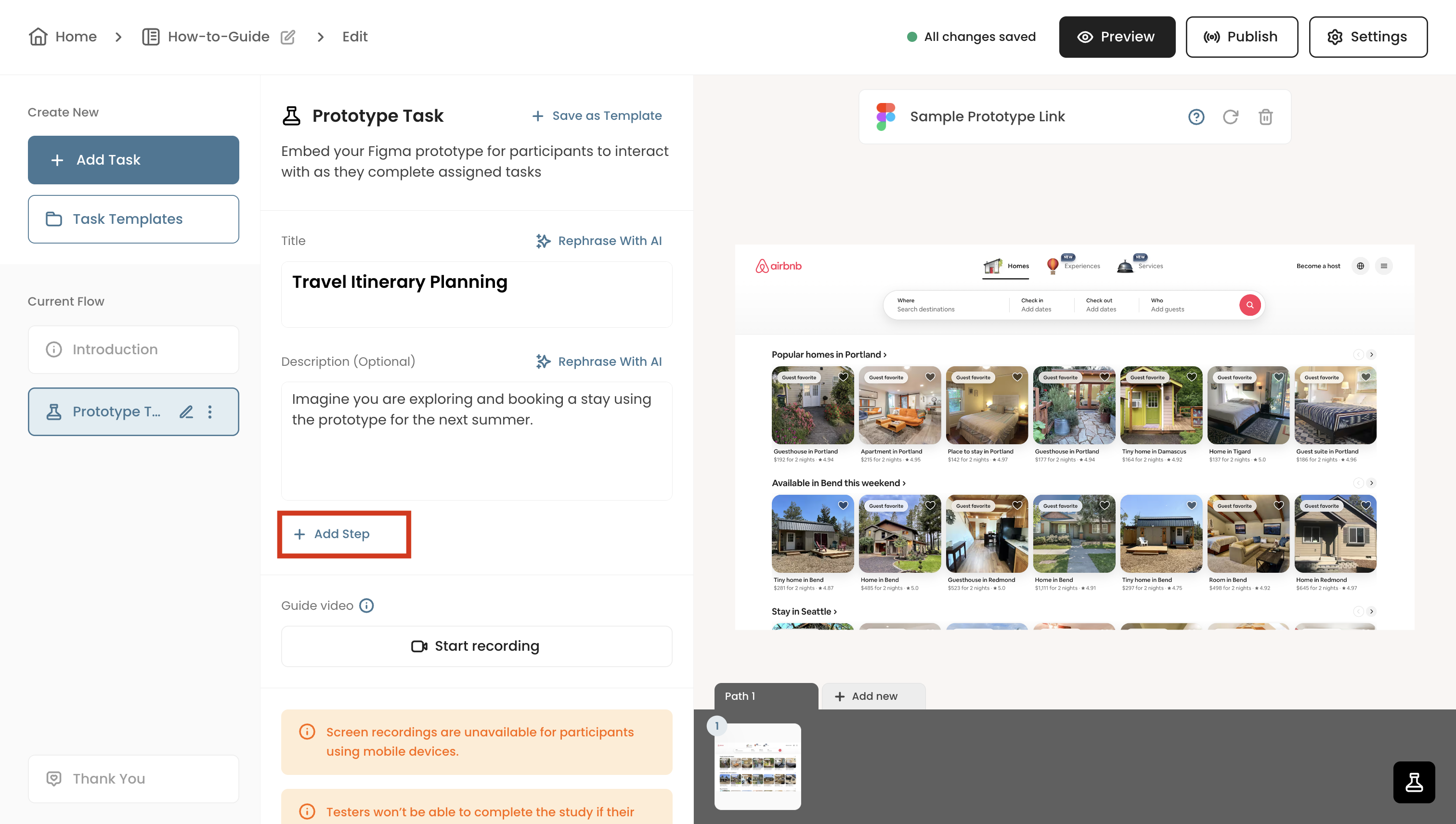Select the Introduction flow item
The image size is (1456, 824).
[x=133, y=349]
